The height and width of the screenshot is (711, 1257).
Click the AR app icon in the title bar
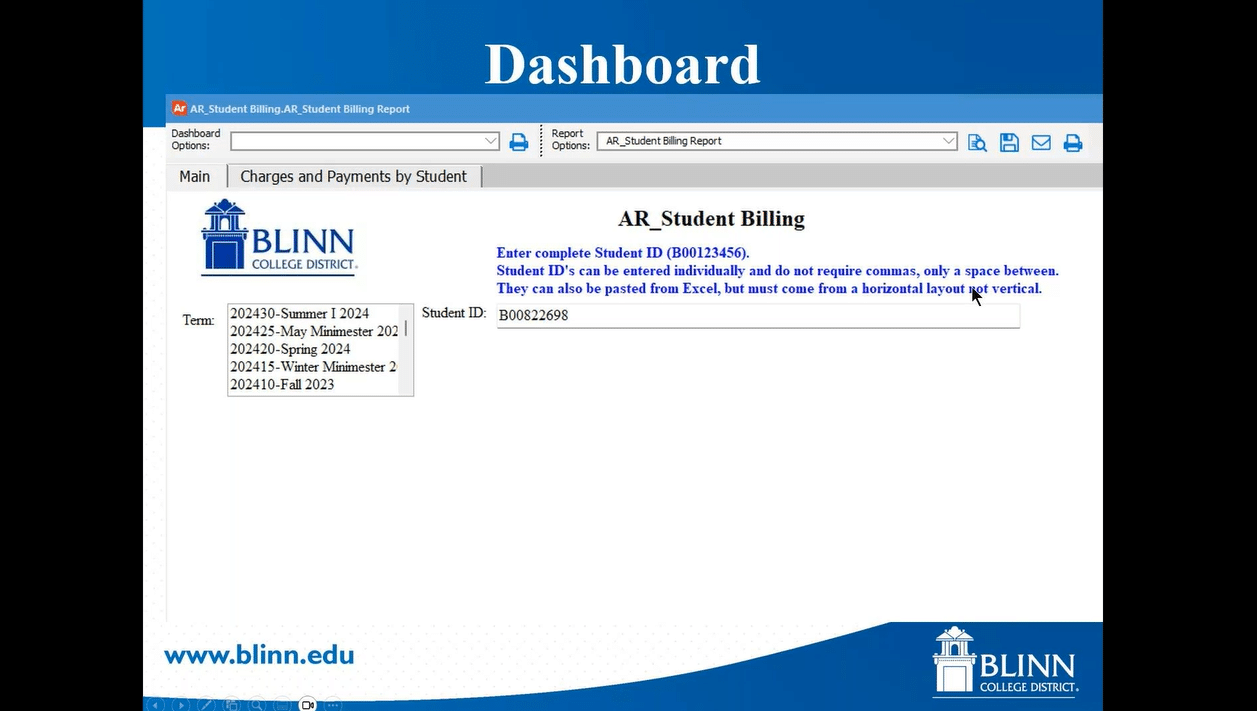click(179, 108)
